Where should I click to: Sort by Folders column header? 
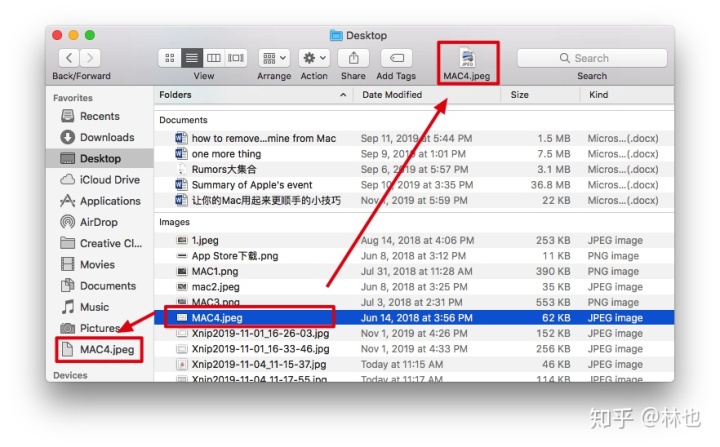pos(253,95)
